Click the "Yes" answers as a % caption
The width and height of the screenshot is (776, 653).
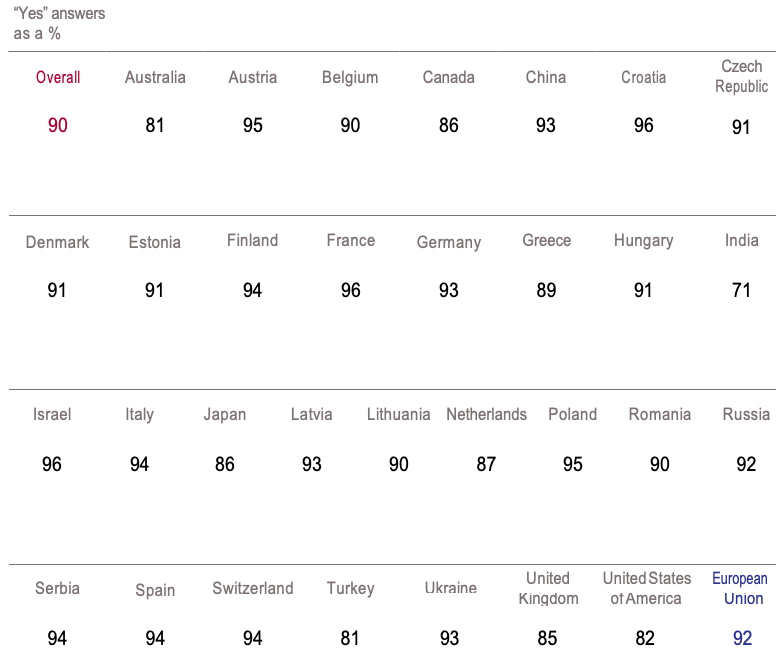point(59,24)
